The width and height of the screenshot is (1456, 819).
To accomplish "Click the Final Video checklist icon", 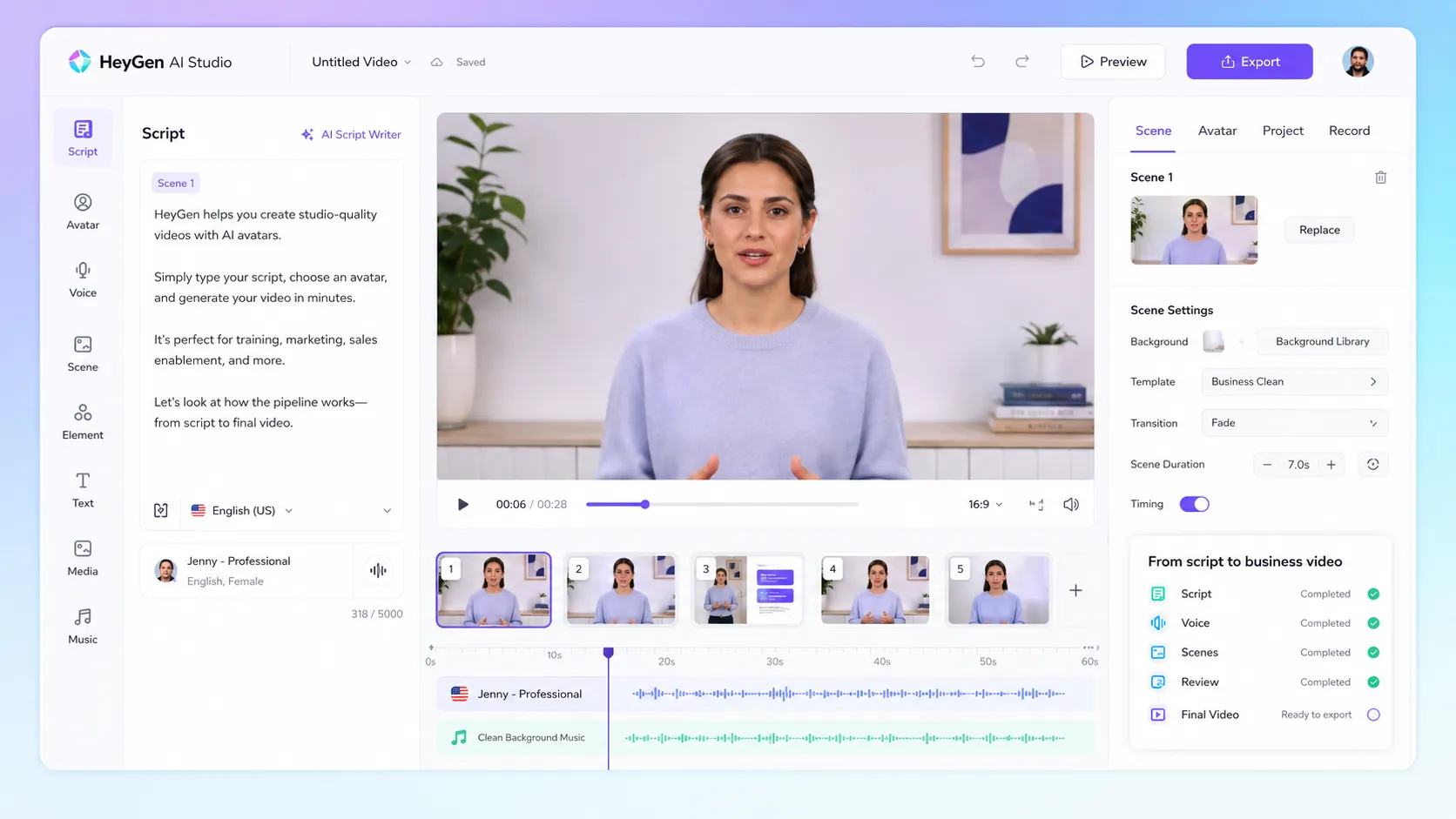I will point(1157,715).
